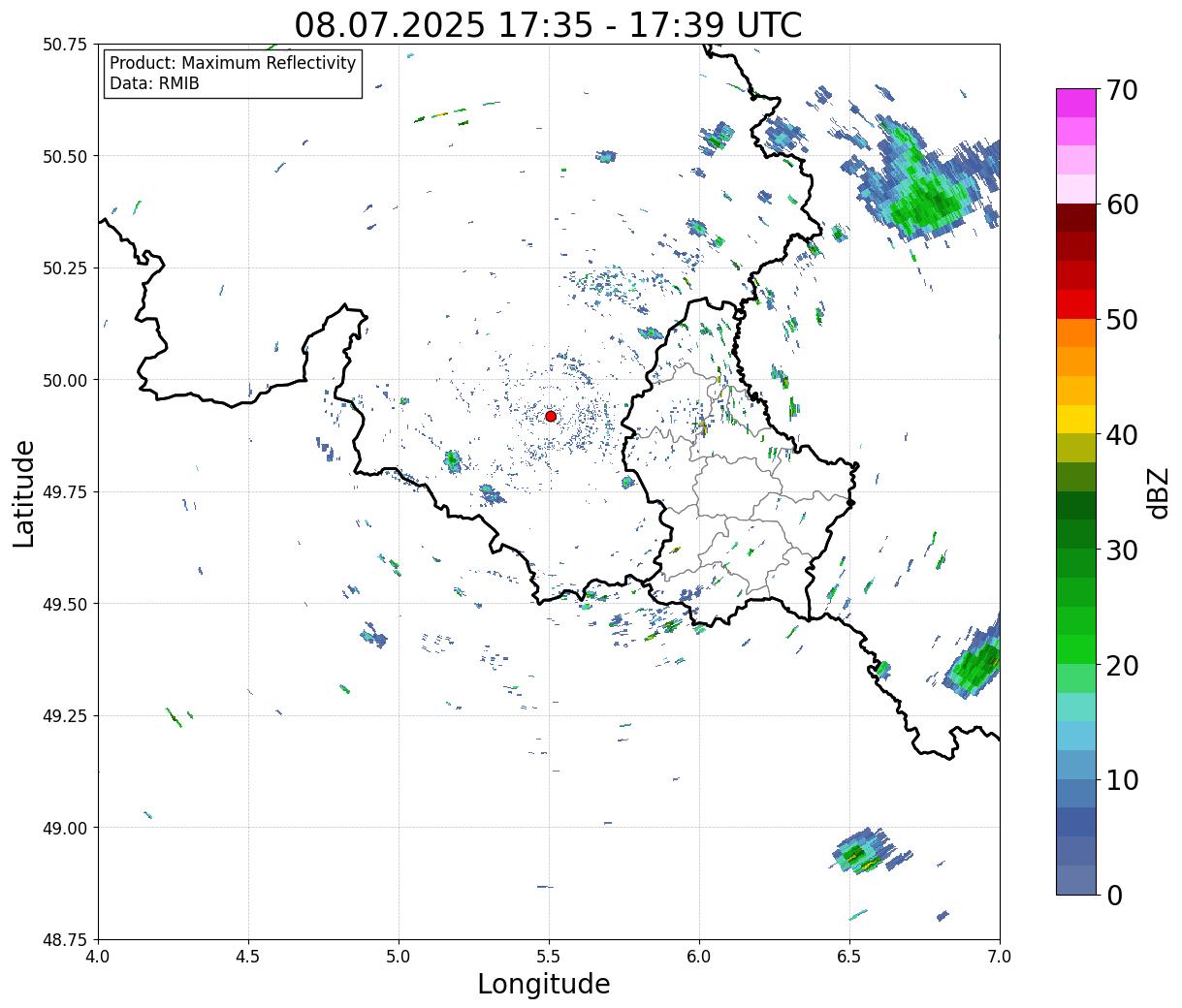Click latitude tick label 49.75

[64, 492]
